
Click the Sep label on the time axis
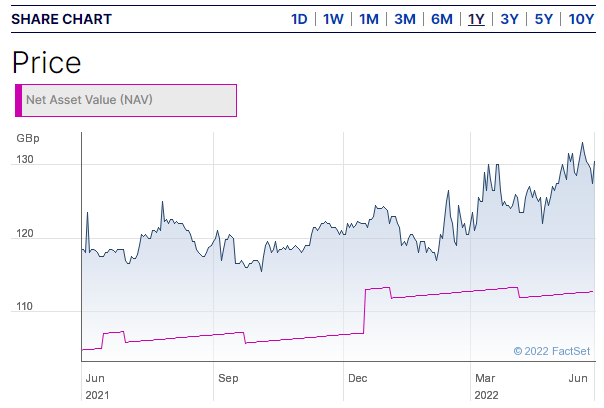tap(228, 379)
